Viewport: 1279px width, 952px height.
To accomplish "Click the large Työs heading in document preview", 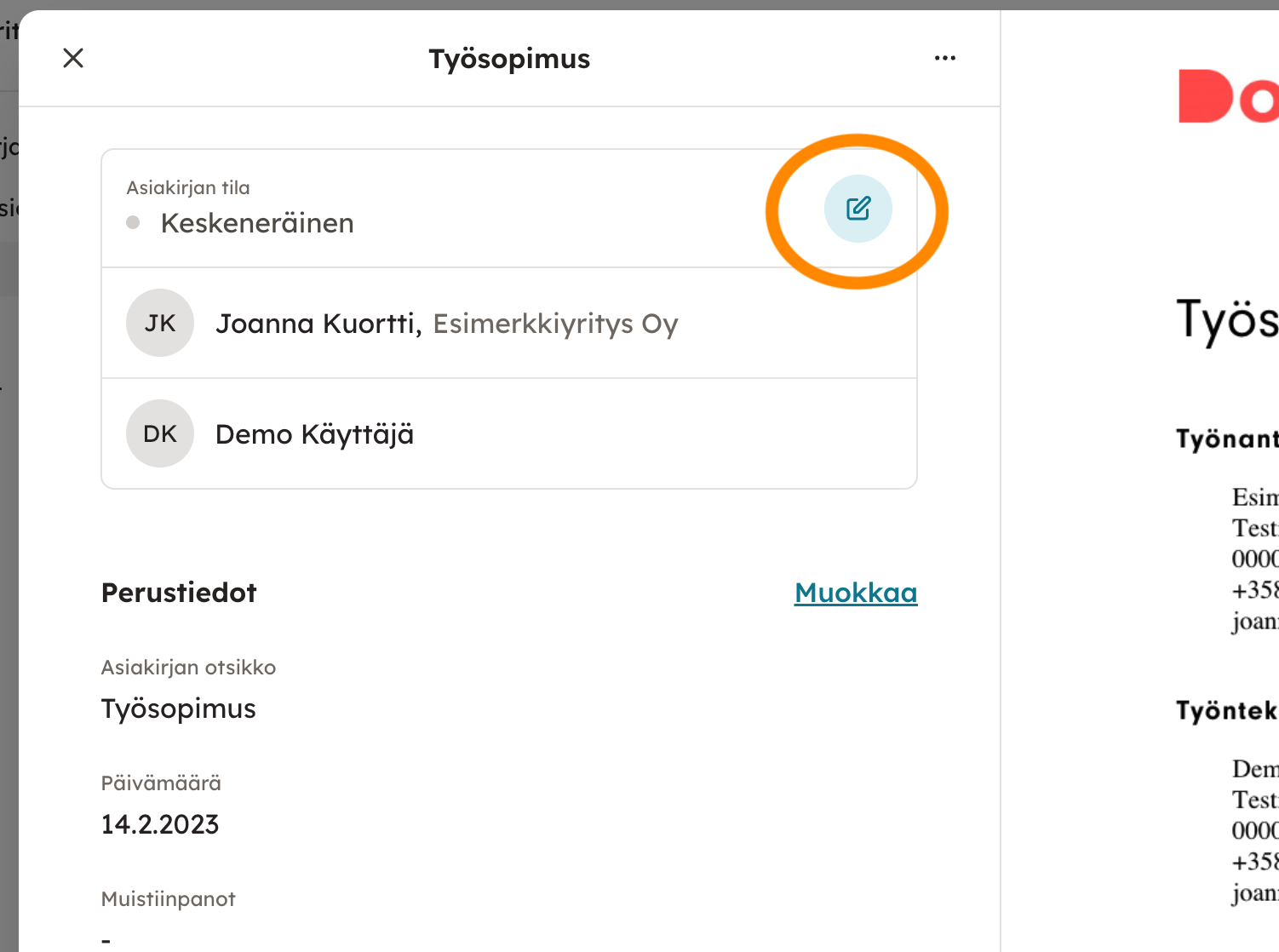I will coord(1226,320).
